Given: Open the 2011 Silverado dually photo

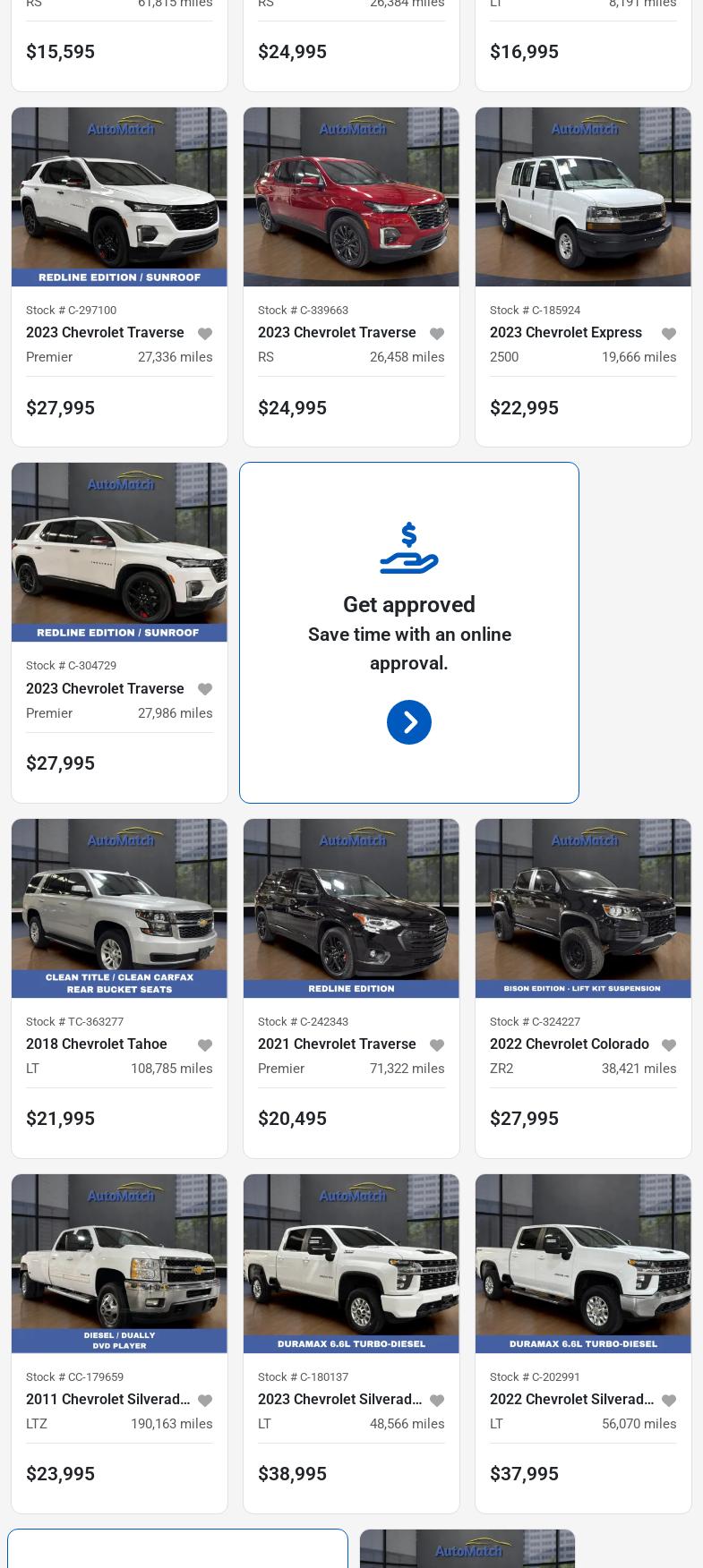Looking at the screenshot, I should click(119, 1264).
